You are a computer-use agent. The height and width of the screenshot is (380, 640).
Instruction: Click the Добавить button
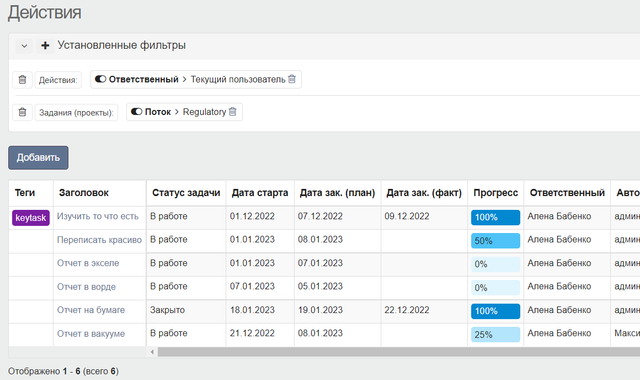point(38,158)
